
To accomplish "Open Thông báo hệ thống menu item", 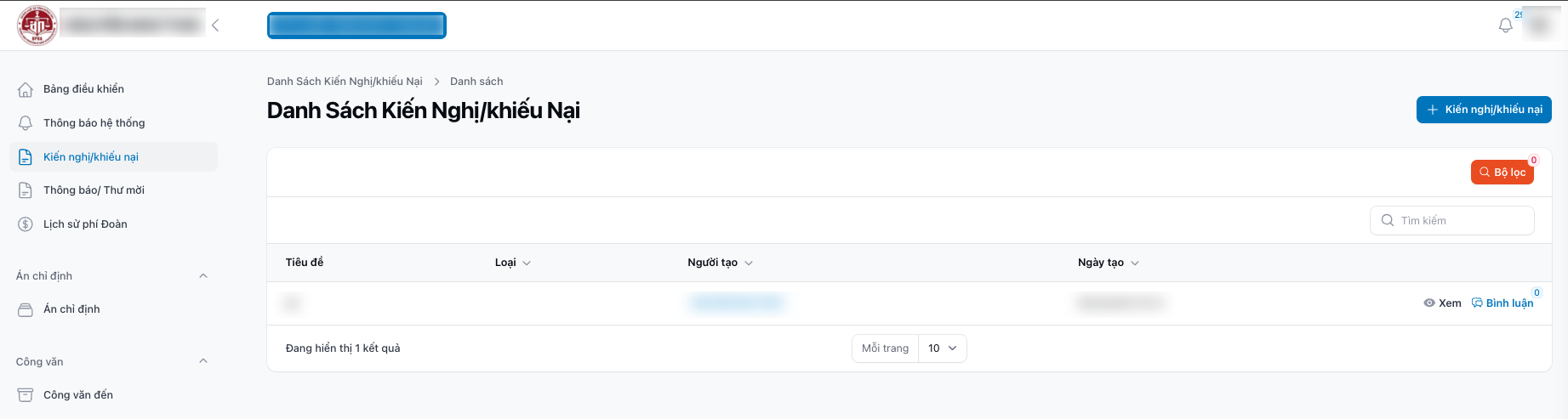I will coord(94,123).
